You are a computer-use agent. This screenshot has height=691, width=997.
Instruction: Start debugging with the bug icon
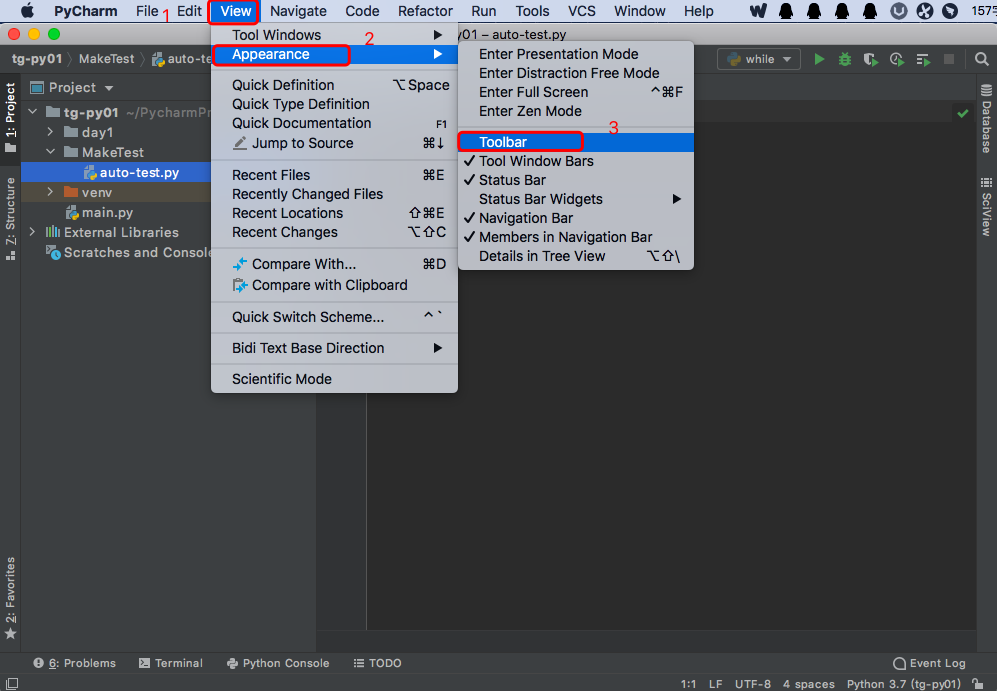[x=844, y=59]
